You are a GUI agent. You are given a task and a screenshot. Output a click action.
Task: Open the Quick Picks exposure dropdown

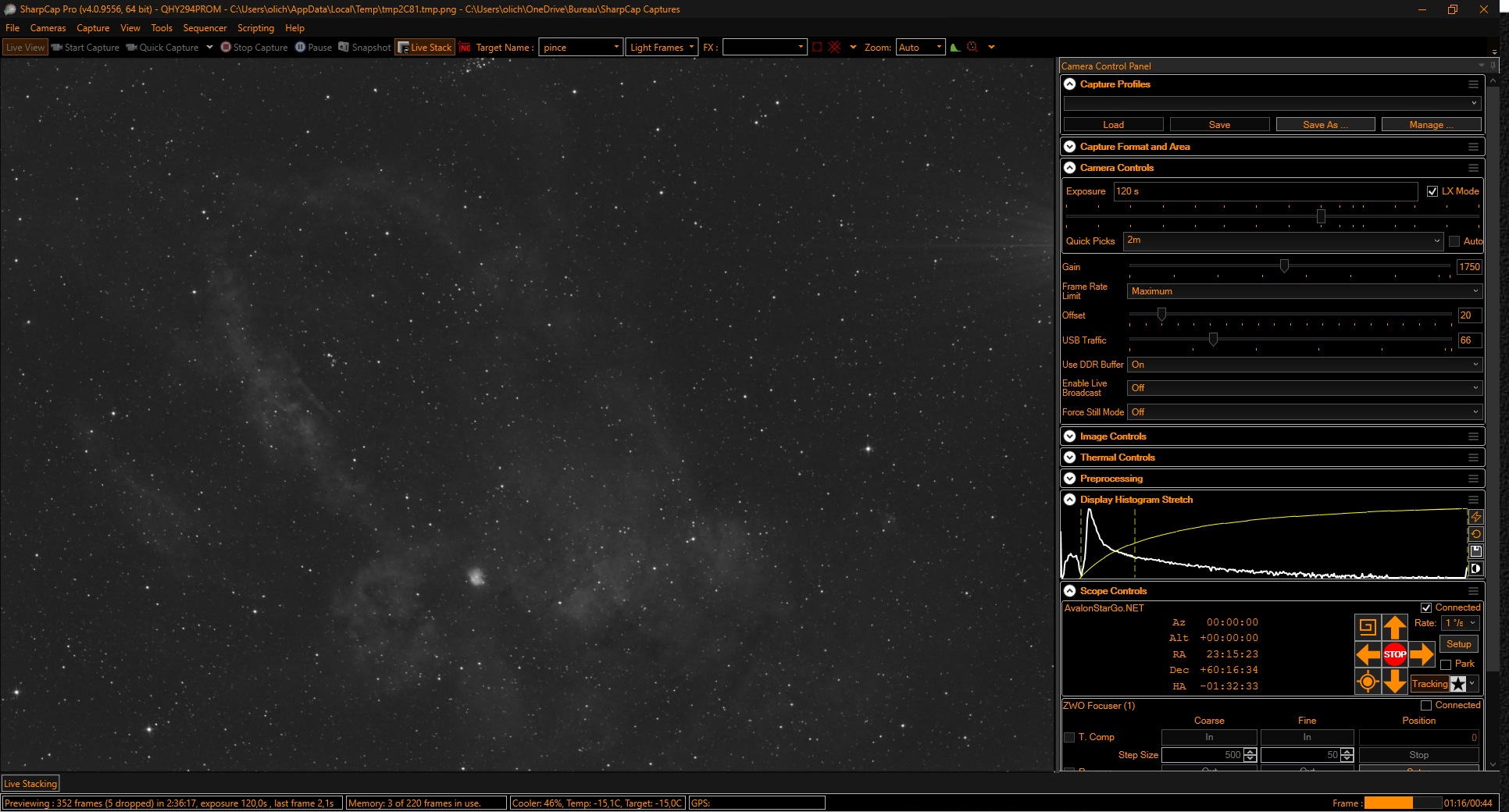[1283, 240]
